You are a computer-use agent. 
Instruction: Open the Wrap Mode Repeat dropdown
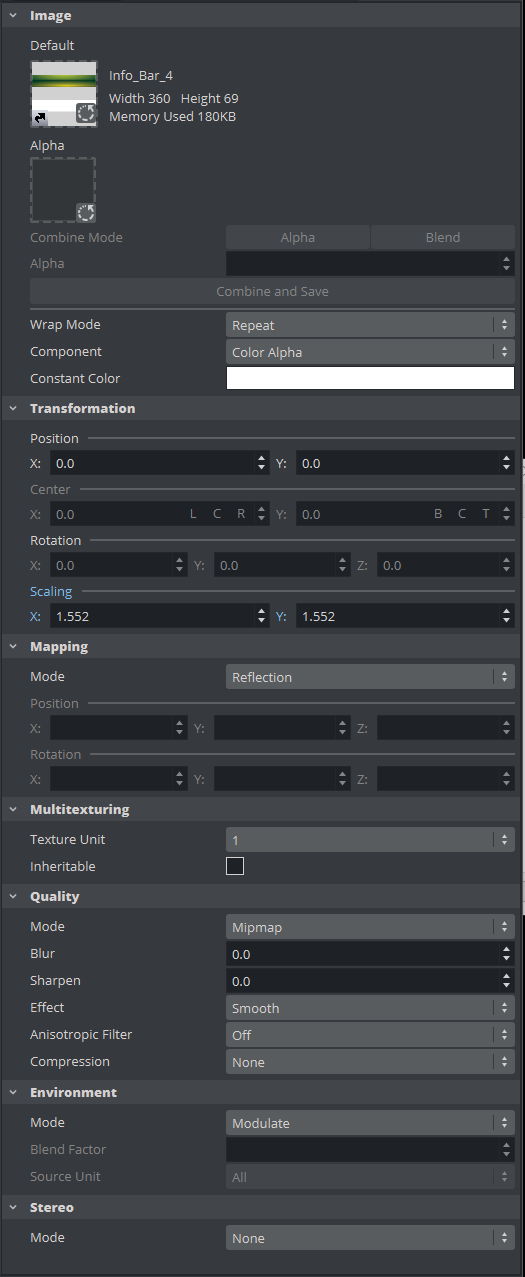[x=370, y=325]
